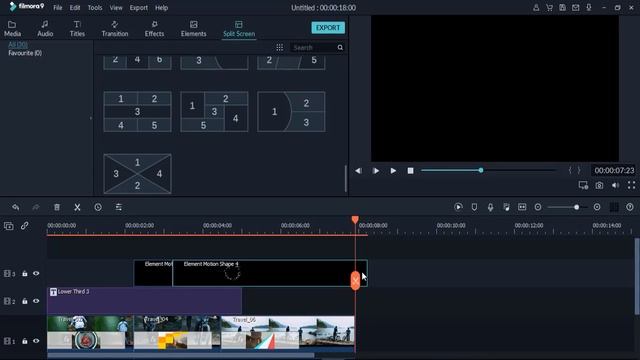Open the Help menu

coord(161,8)
